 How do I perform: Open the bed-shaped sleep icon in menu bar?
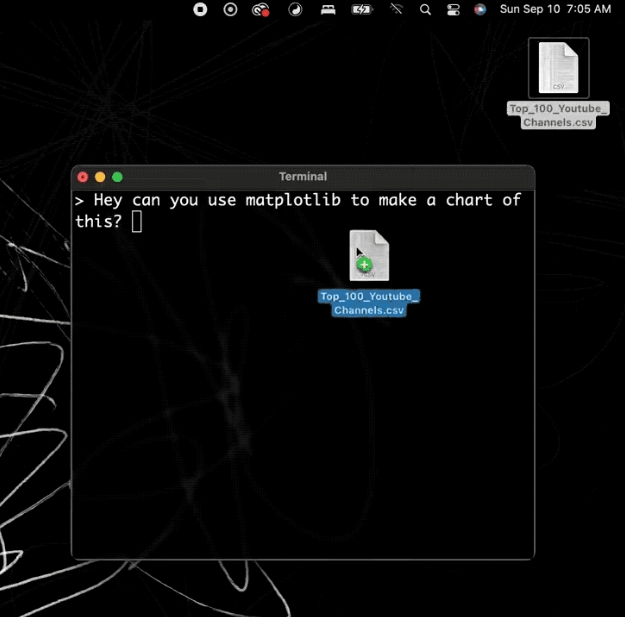click(x=327, y=9)
